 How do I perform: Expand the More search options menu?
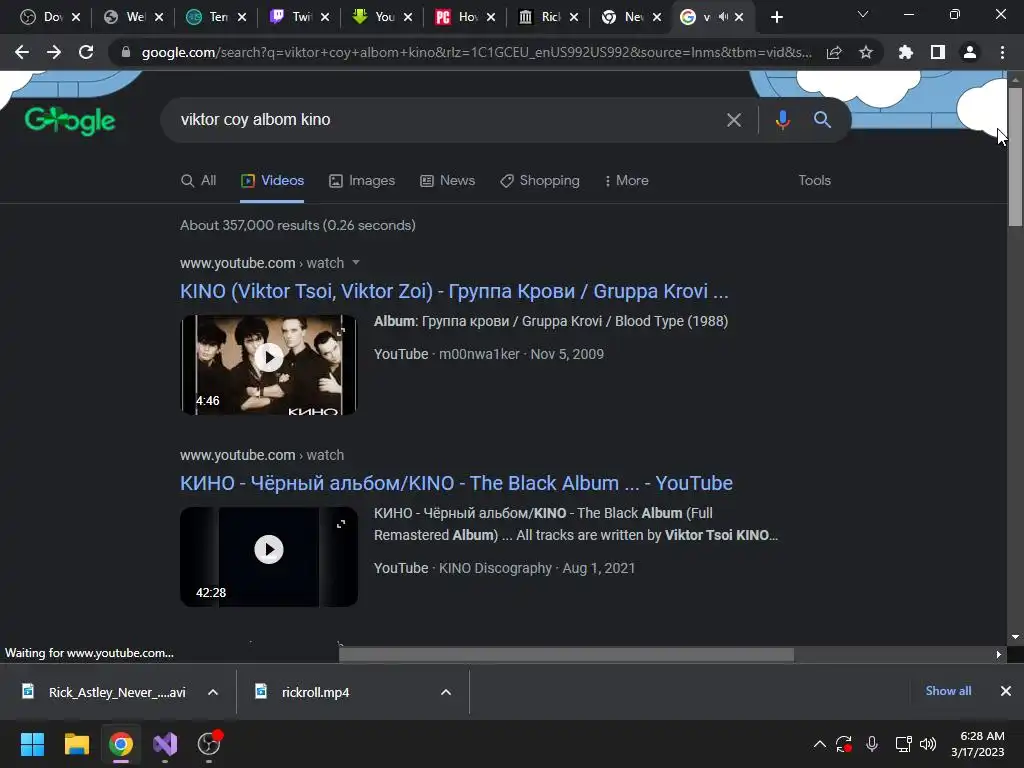tap(626, 180)
